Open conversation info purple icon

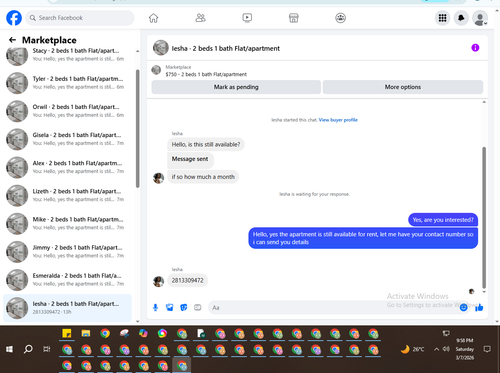coord(475,48)
